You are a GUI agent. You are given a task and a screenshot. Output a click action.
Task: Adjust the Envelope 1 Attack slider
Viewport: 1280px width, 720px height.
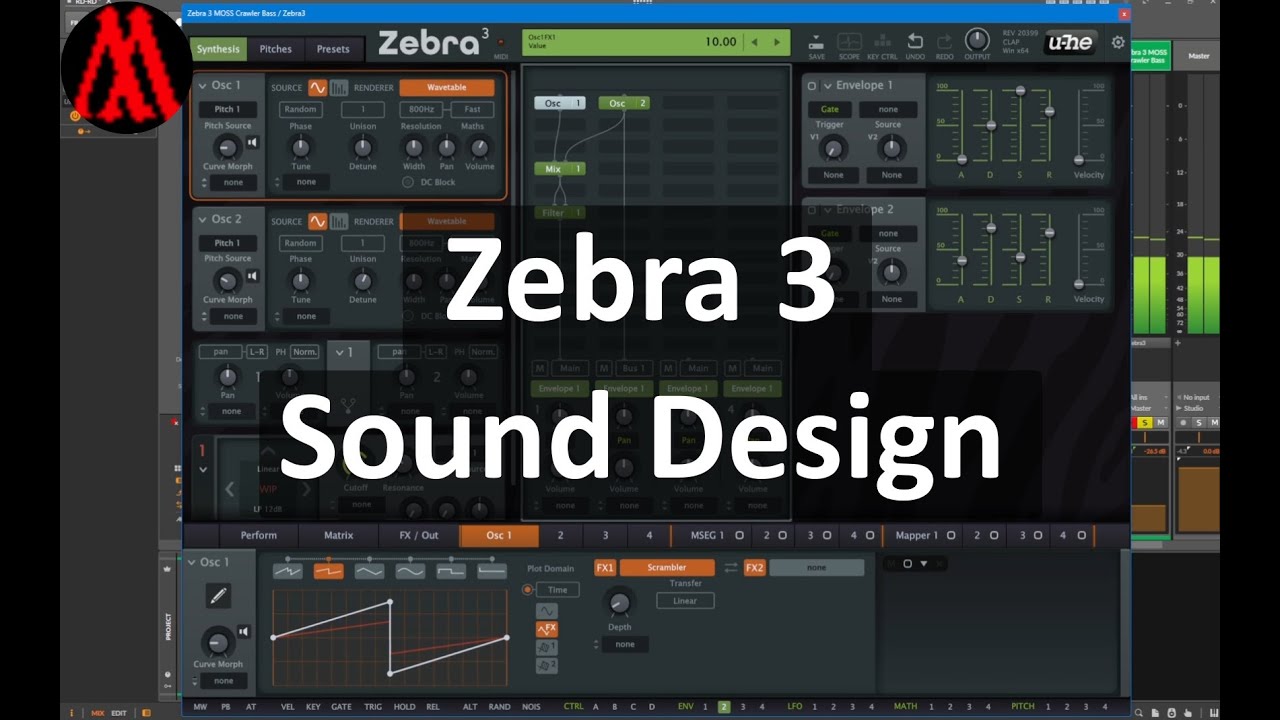point(961,125)
